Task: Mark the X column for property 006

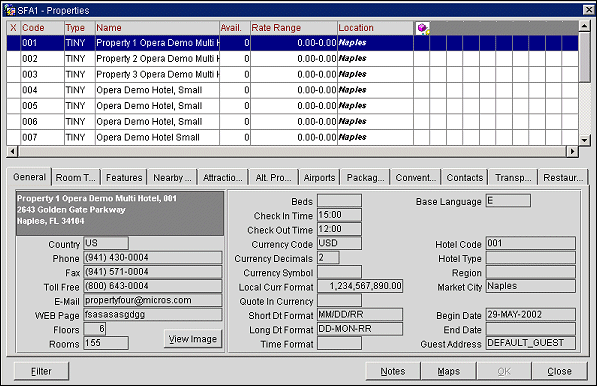Action: point(13,122)
